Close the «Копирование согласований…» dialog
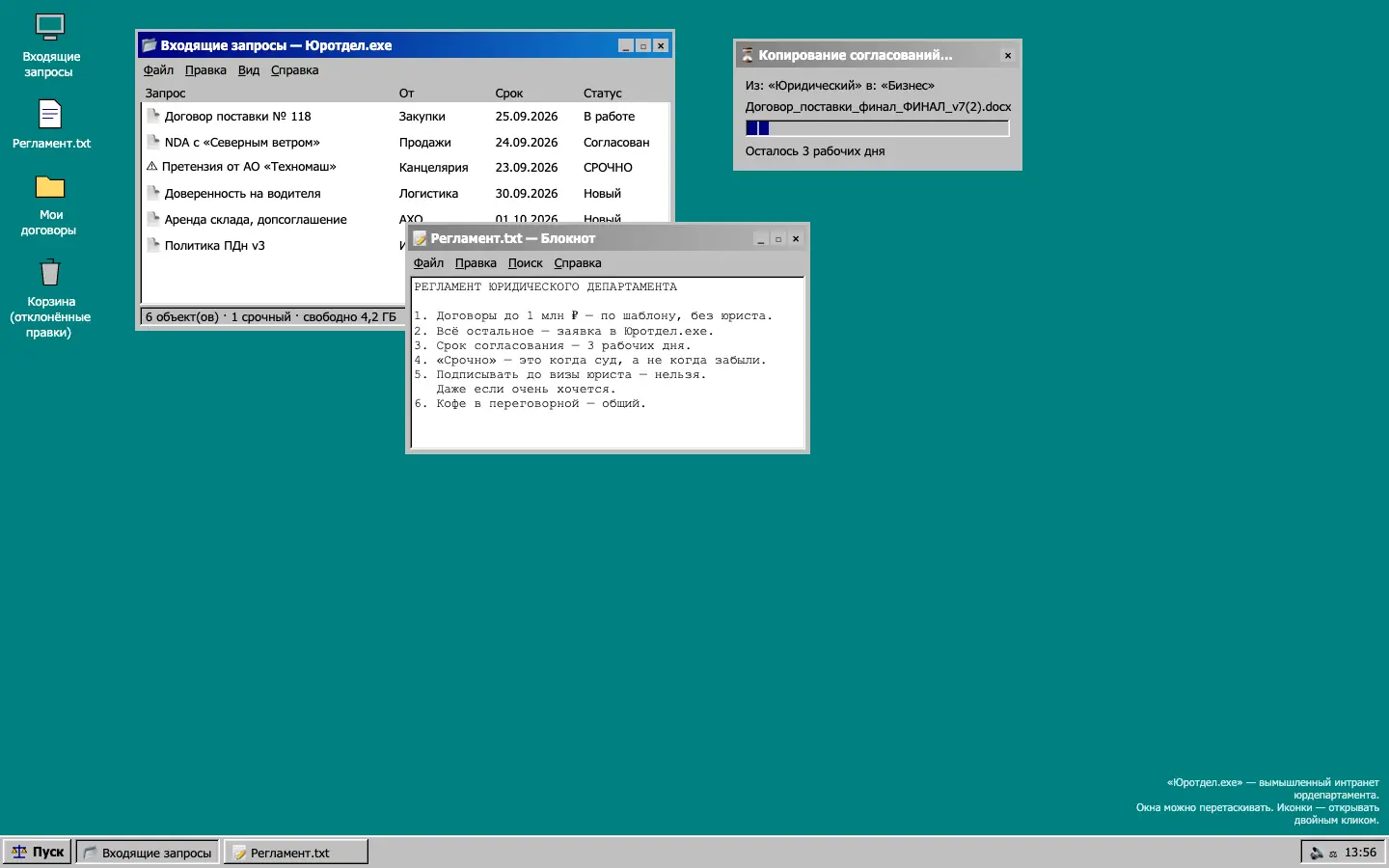This screenshot has width=1389, height=868. tap(1008, 56)
